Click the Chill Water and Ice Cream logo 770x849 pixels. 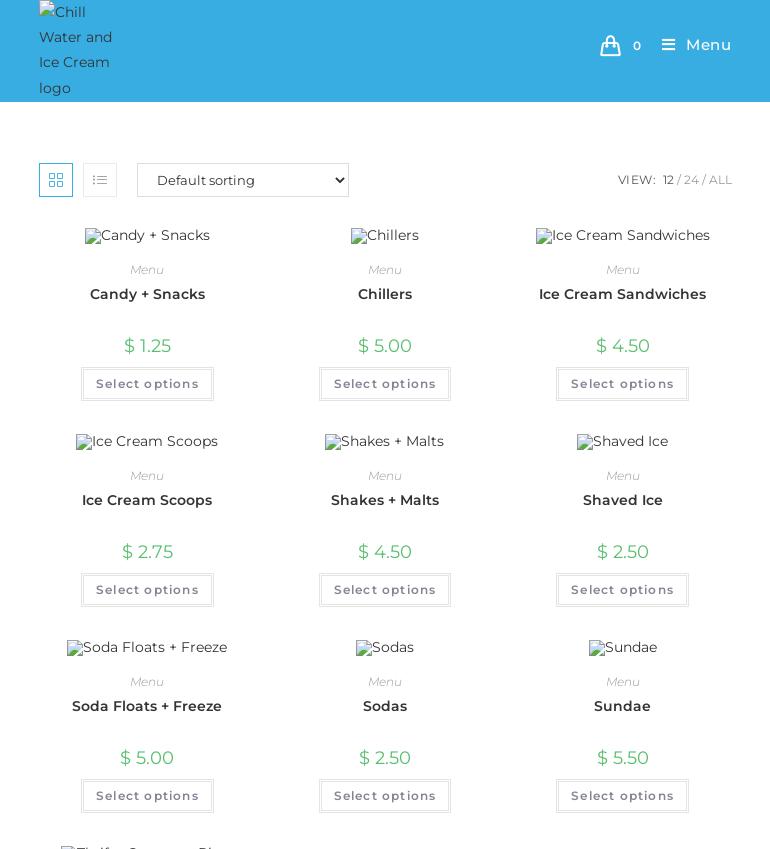point(76,50)
